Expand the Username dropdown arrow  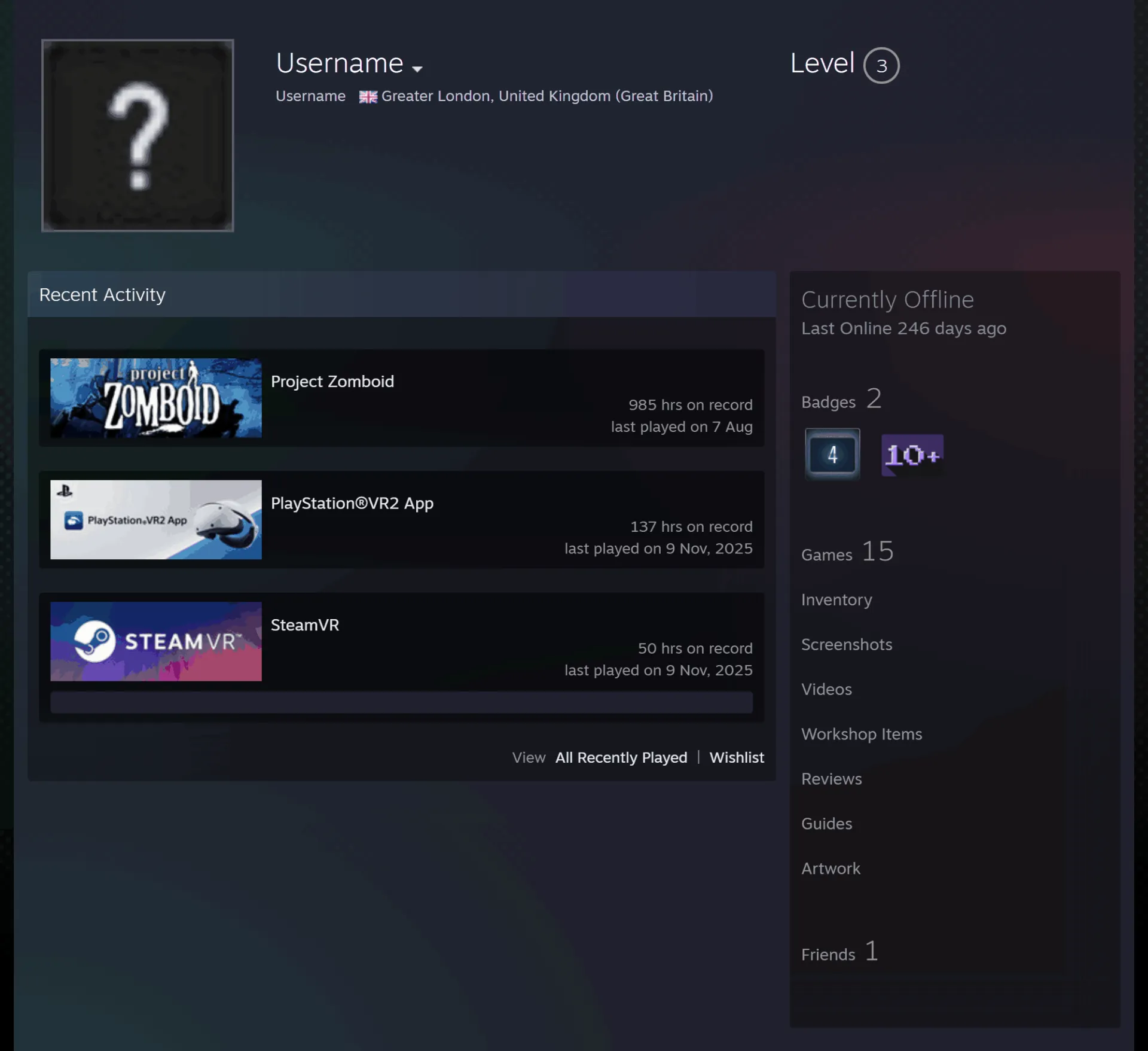pyautogui.click(x=417, y=69)
